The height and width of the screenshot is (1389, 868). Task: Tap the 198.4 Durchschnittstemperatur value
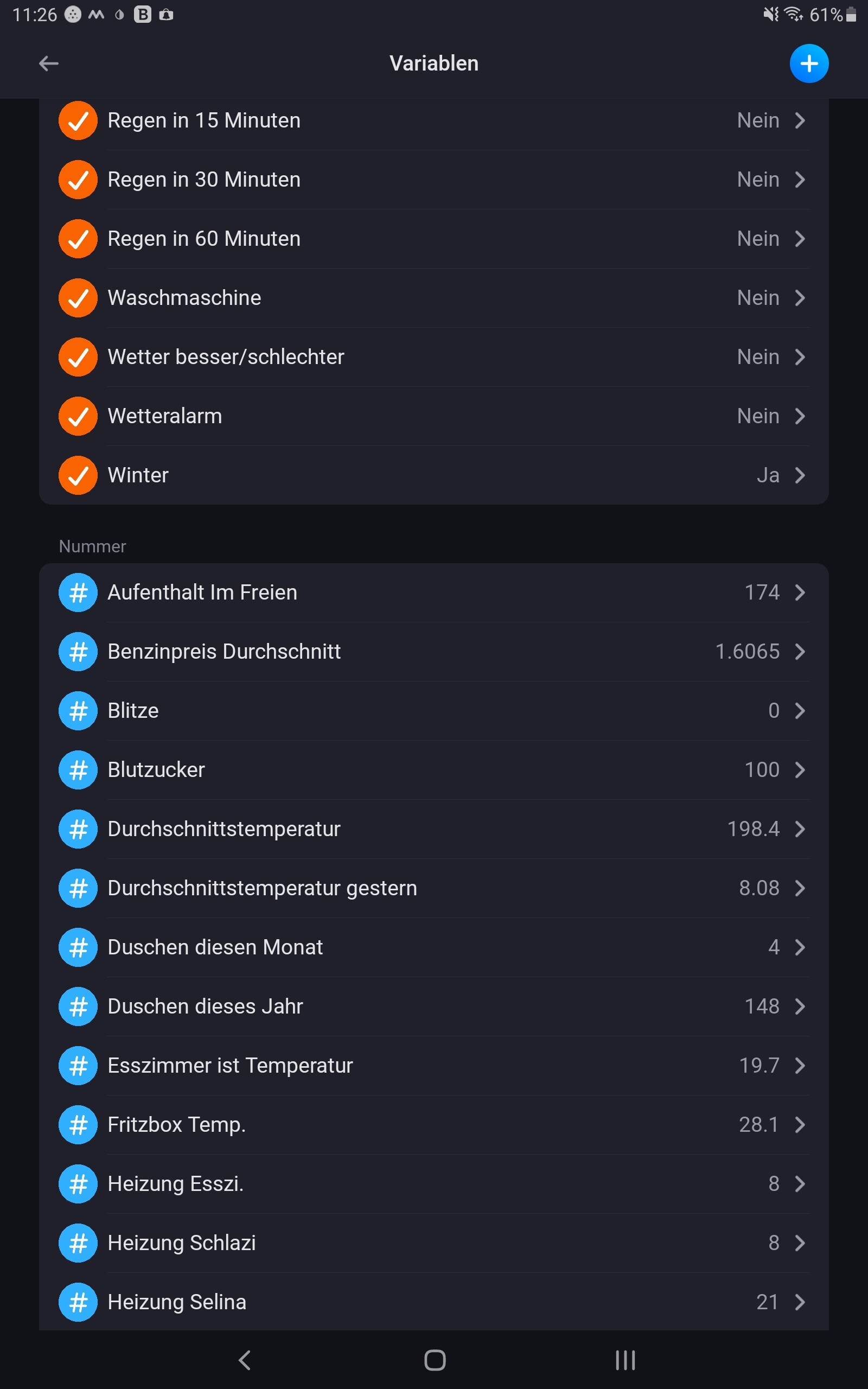point(752,829)
